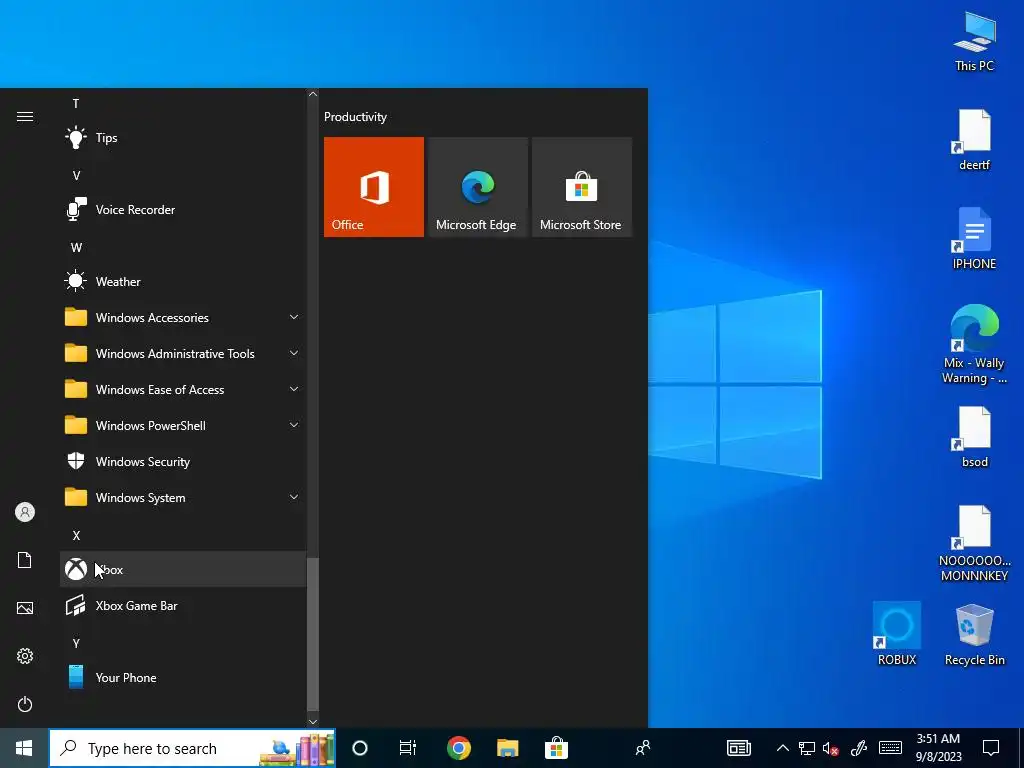Open the Weather app
1024x768 pixels.
point(183,281)
